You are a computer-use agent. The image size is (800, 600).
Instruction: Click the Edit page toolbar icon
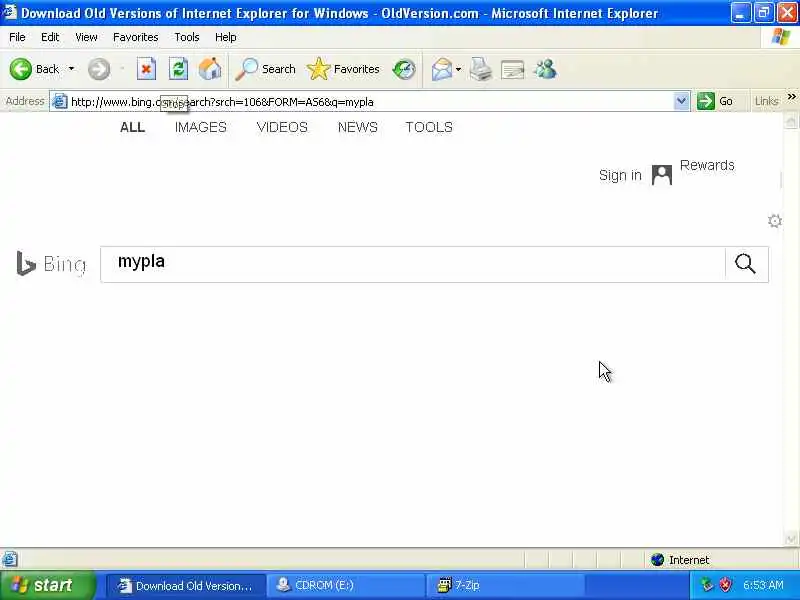513,69
